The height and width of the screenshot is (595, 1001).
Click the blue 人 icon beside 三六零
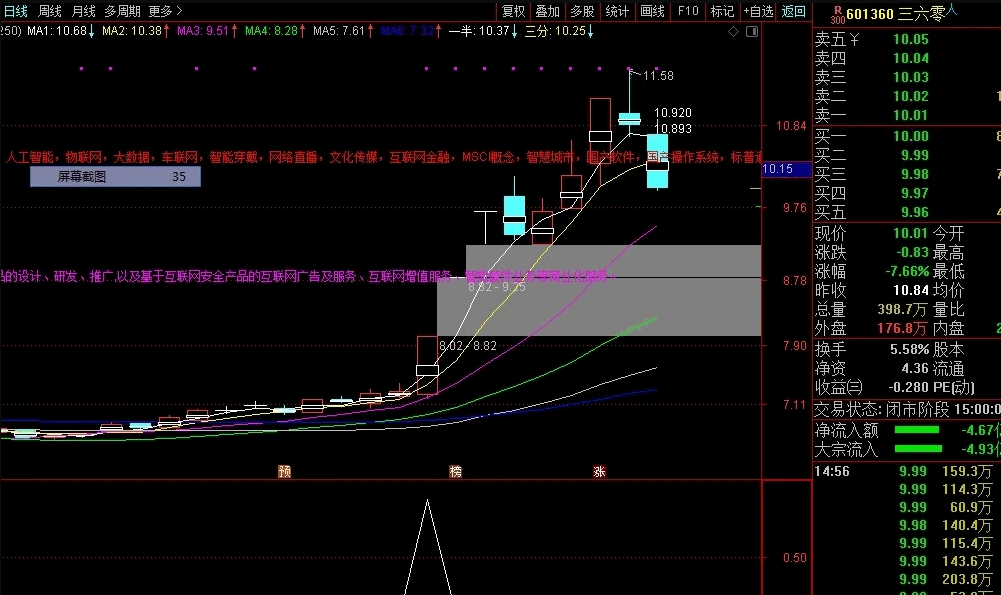pyautogui.click(x=951, y=9)
